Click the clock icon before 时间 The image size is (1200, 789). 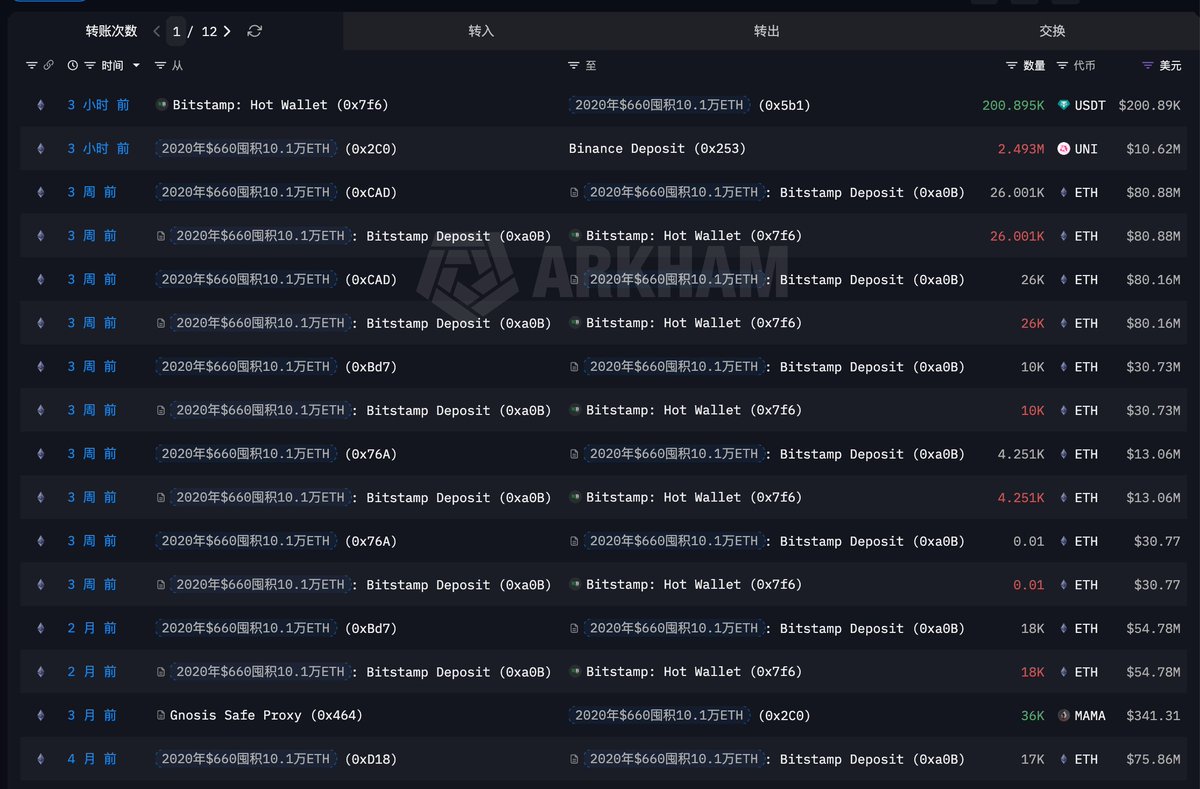click(73, 65)
